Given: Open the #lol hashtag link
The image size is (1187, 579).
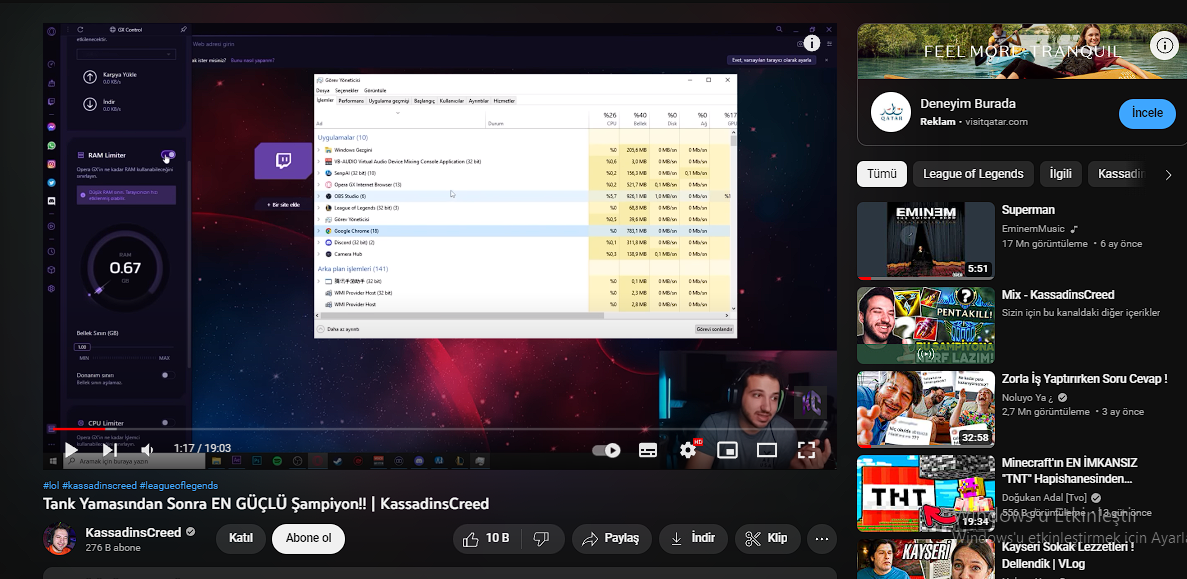Looking at the screenshot, I should 51,485.
